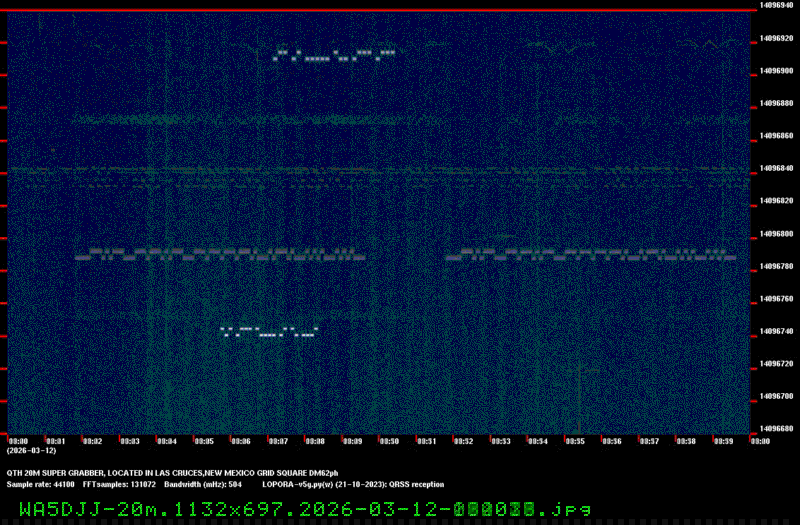Viewport: 800px width, 525px height.
Task: Pick the 14096840 frequency label
Action: [777, 168]
